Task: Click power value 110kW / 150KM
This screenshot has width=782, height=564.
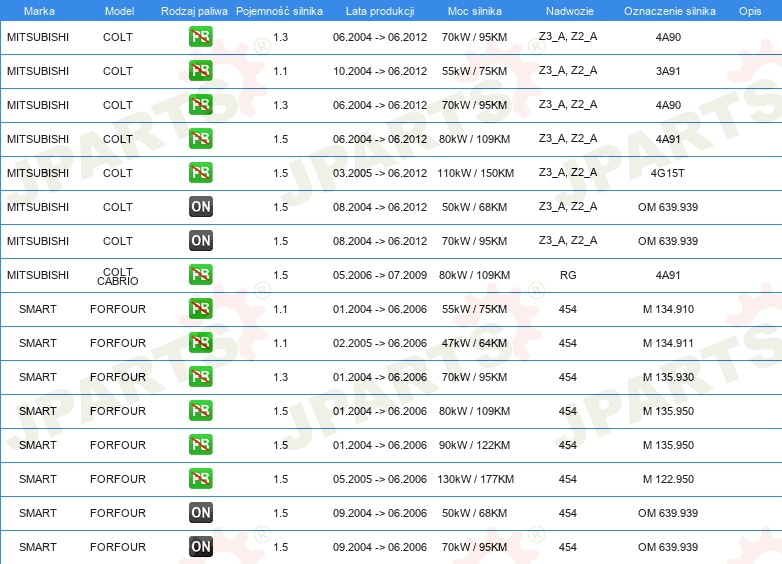Action: tap(475, 173)
